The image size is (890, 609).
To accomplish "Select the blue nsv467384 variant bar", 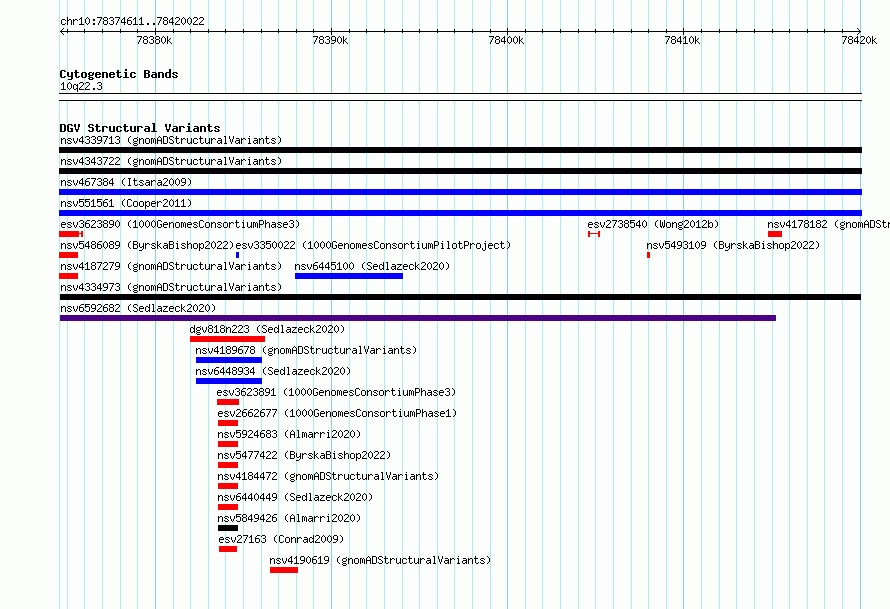I will [x=460, y=192].
